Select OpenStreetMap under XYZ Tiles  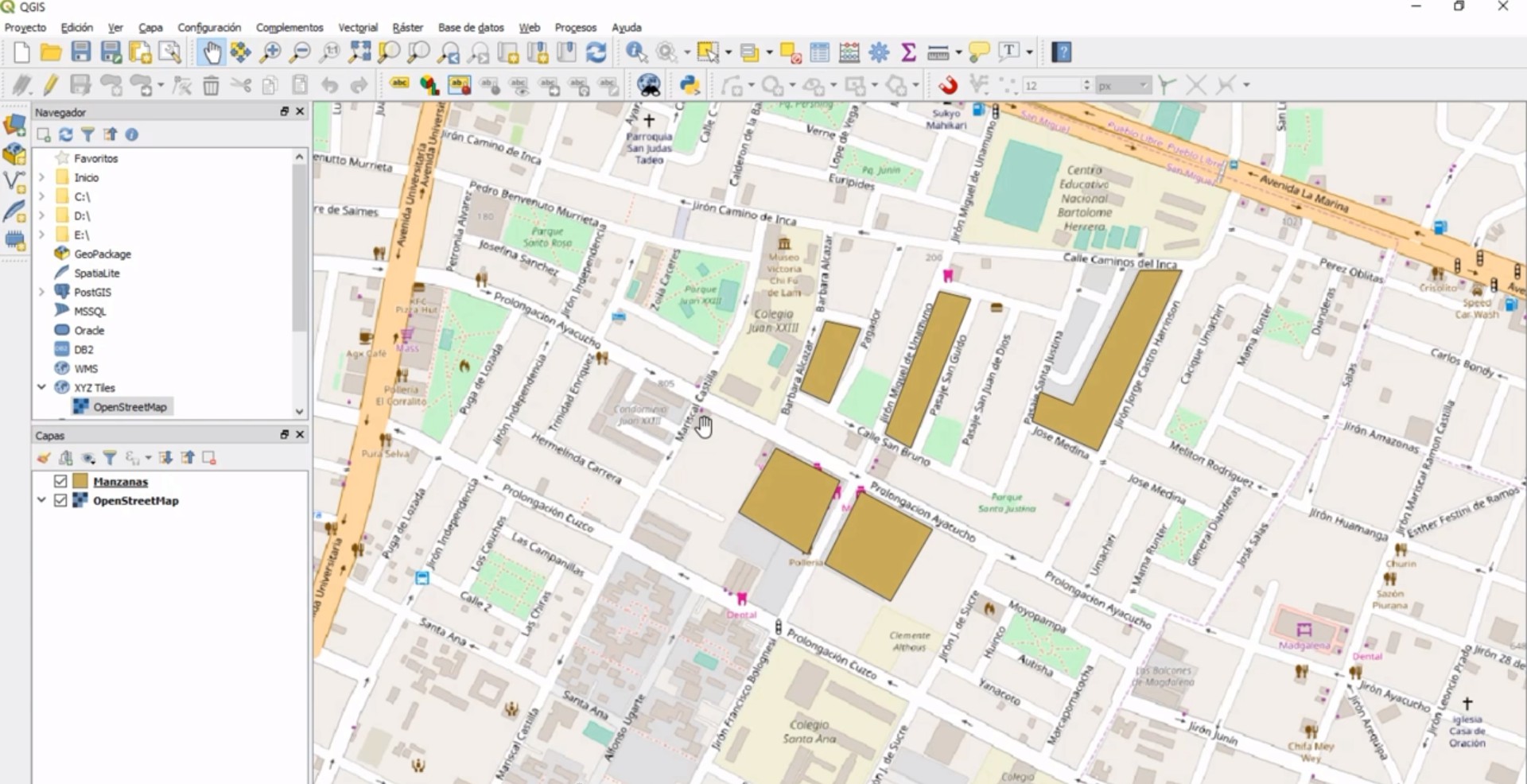[130, 407]
